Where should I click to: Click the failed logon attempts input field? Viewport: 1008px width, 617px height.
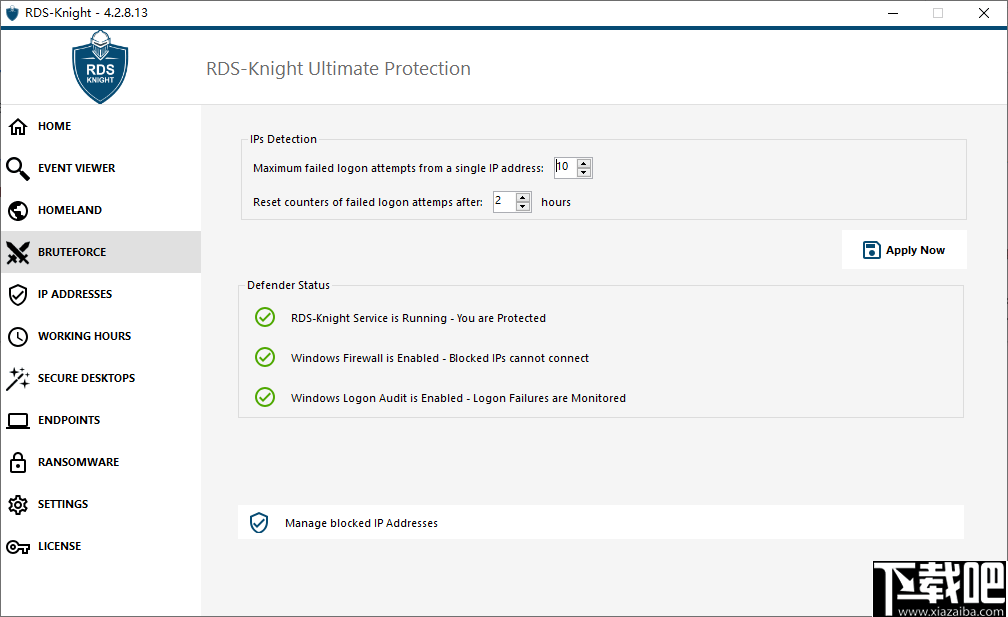[565, 168]
